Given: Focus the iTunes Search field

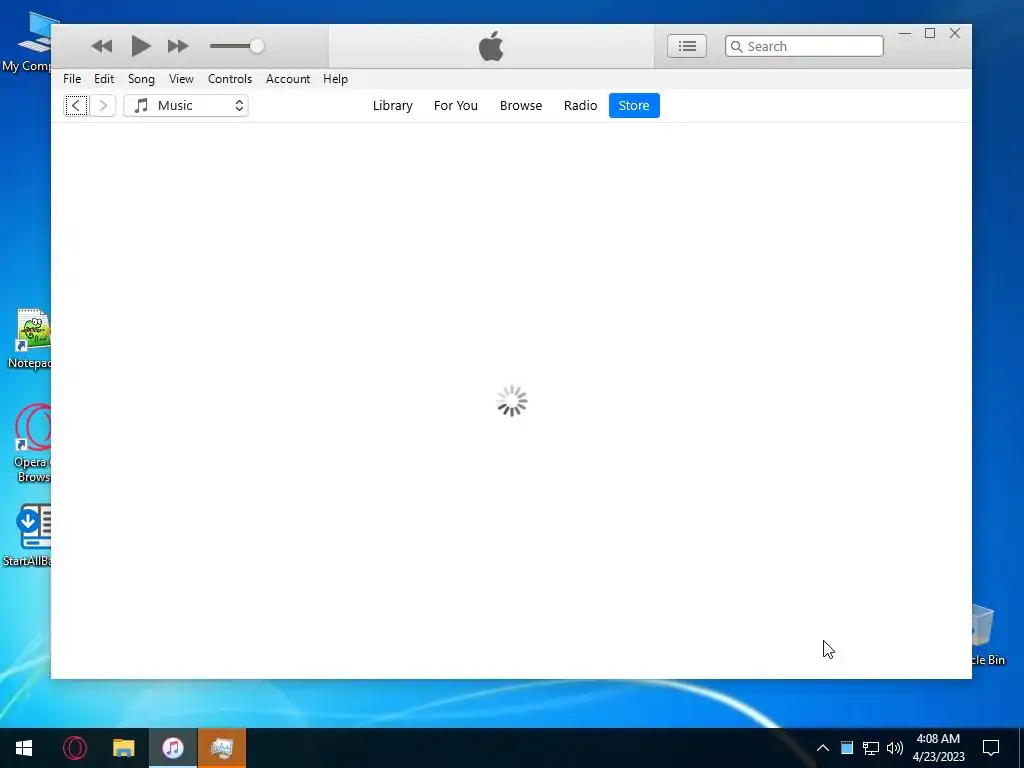Looking at the screenshot, I should (804, 46).
